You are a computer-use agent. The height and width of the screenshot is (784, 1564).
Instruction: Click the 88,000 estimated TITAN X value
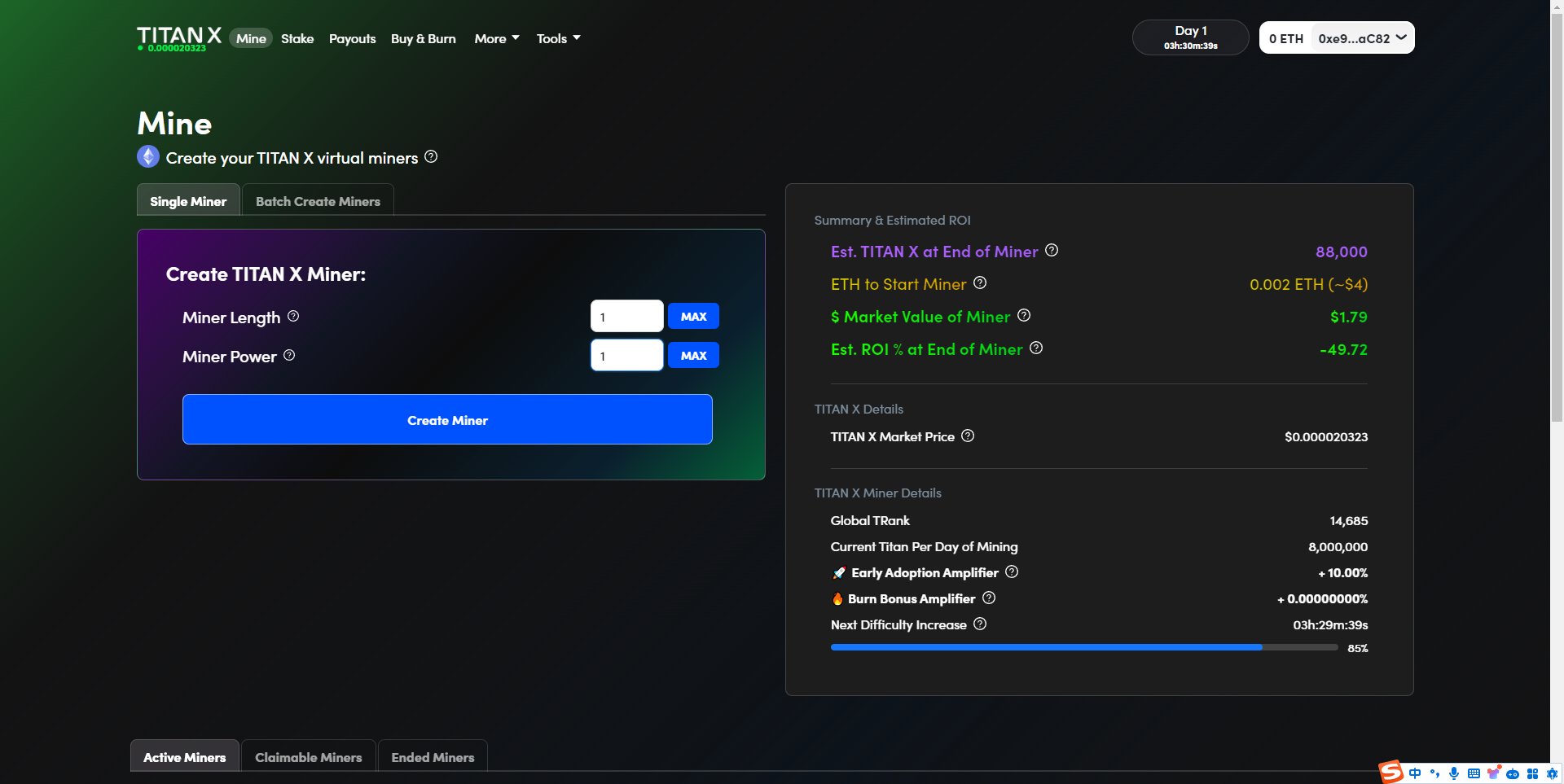(x=1341, y=252)
